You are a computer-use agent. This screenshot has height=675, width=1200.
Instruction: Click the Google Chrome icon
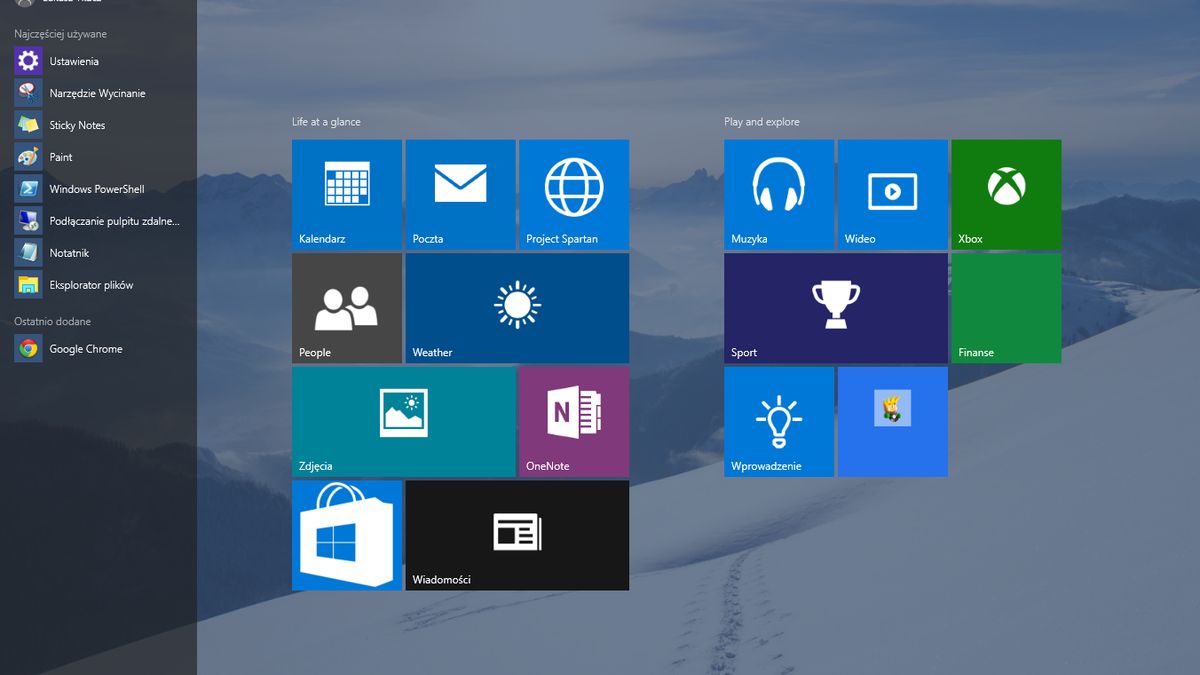click(x=28, y=349)
